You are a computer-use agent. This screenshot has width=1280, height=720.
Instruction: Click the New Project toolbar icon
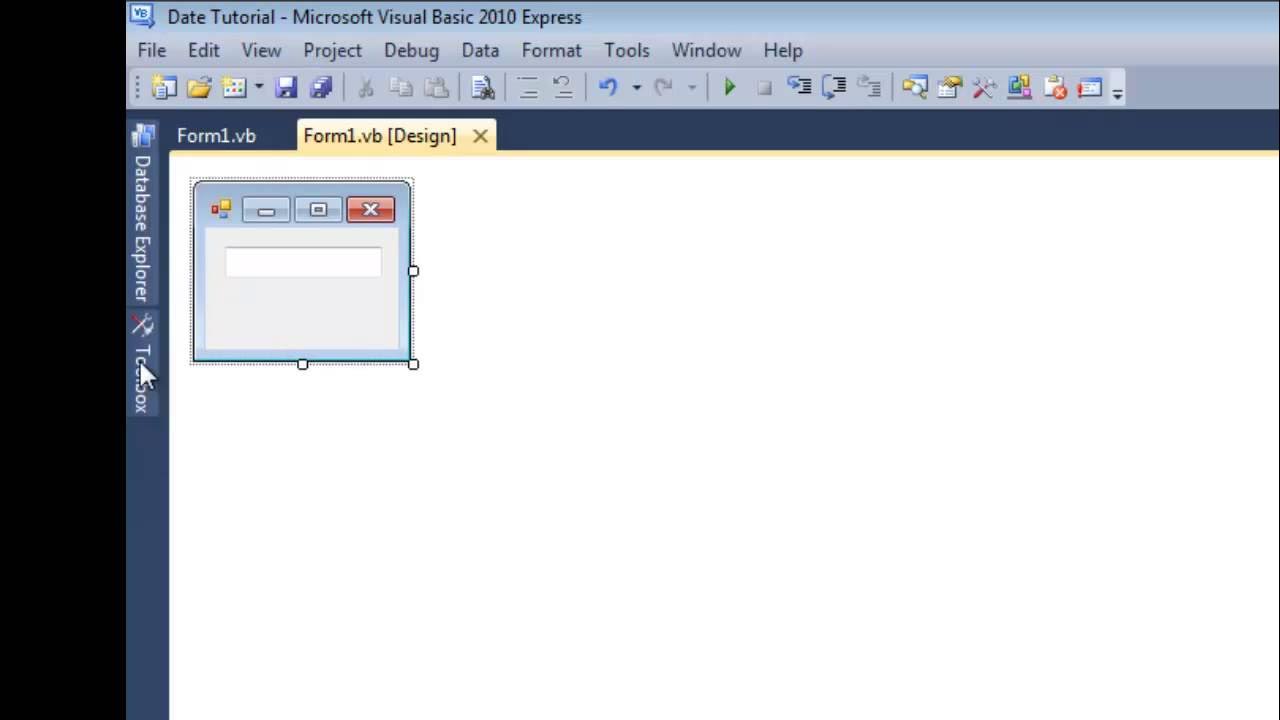click(163, 88)
